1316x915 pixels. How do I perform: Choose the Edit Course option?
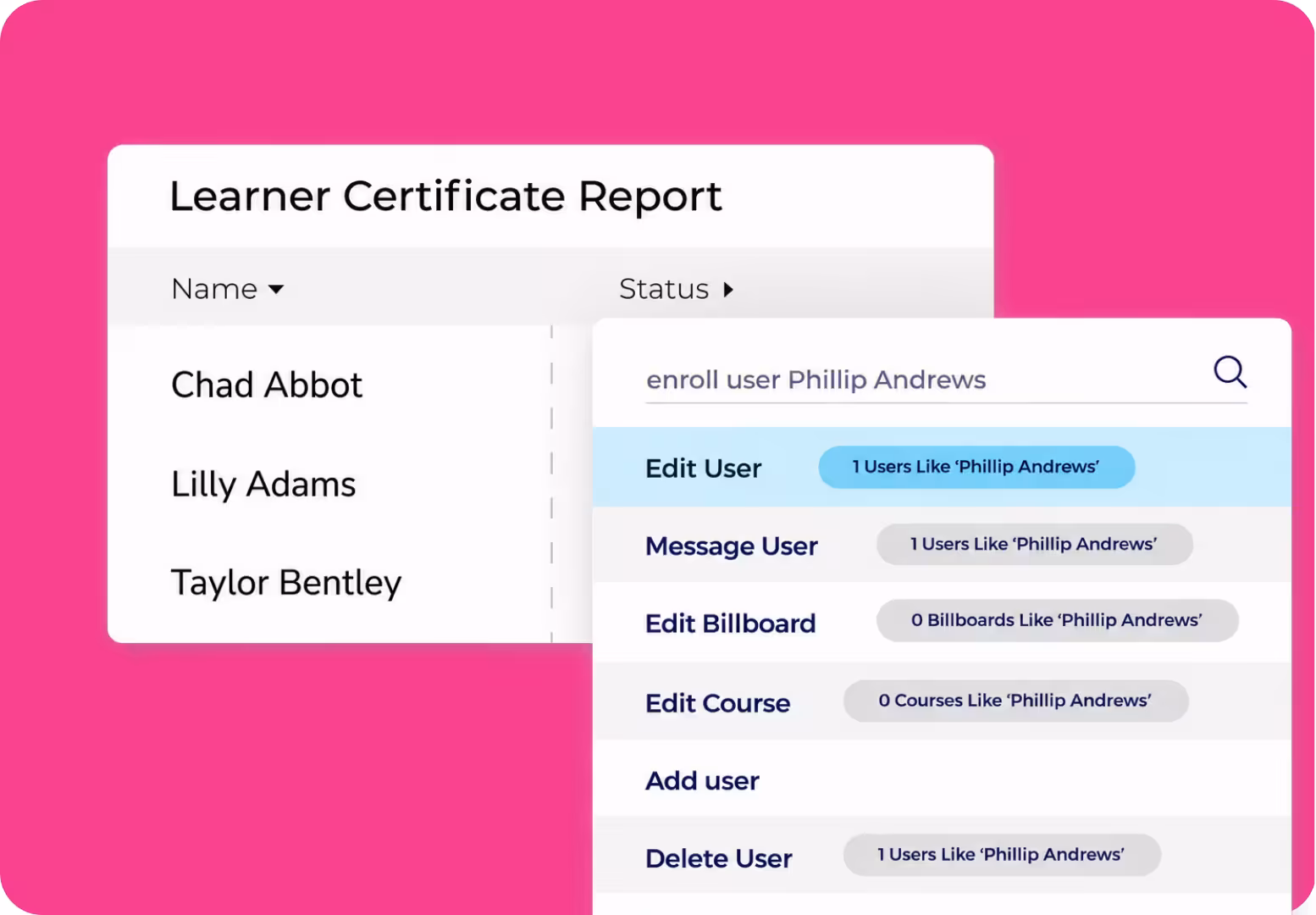[x=942, y=701]
